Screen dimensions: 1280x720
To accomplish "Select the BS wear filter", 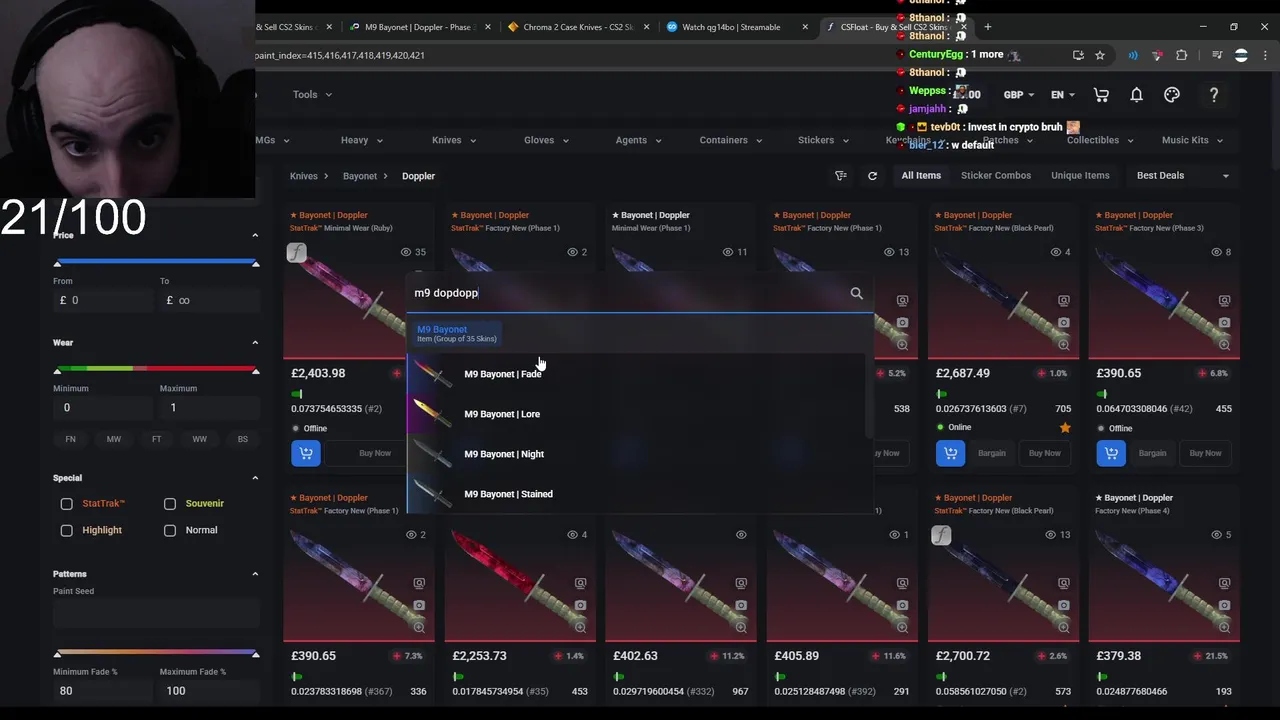I will 242,439.
